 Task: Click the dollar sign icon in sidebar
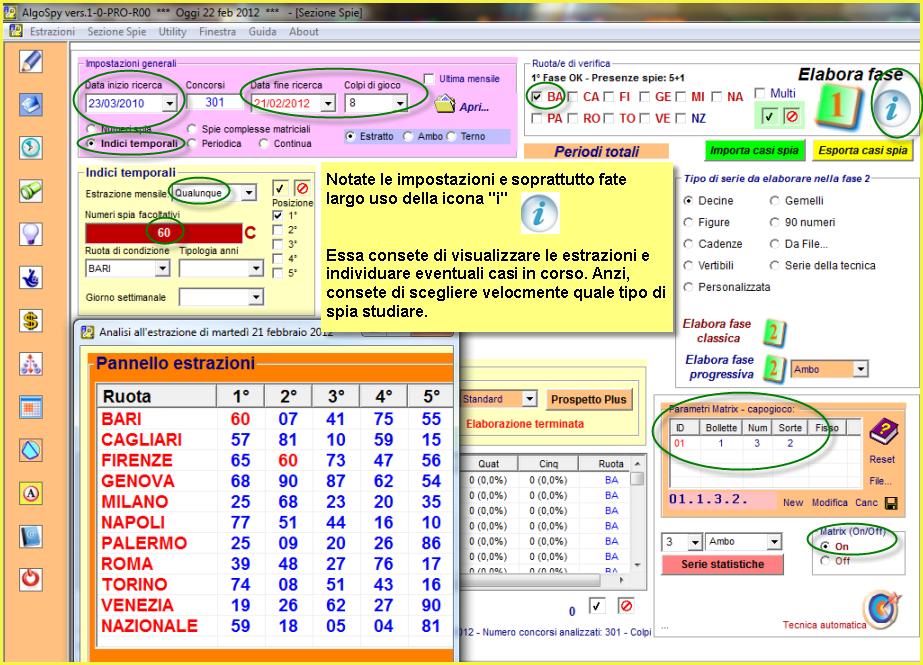click(x=31, y=320)
